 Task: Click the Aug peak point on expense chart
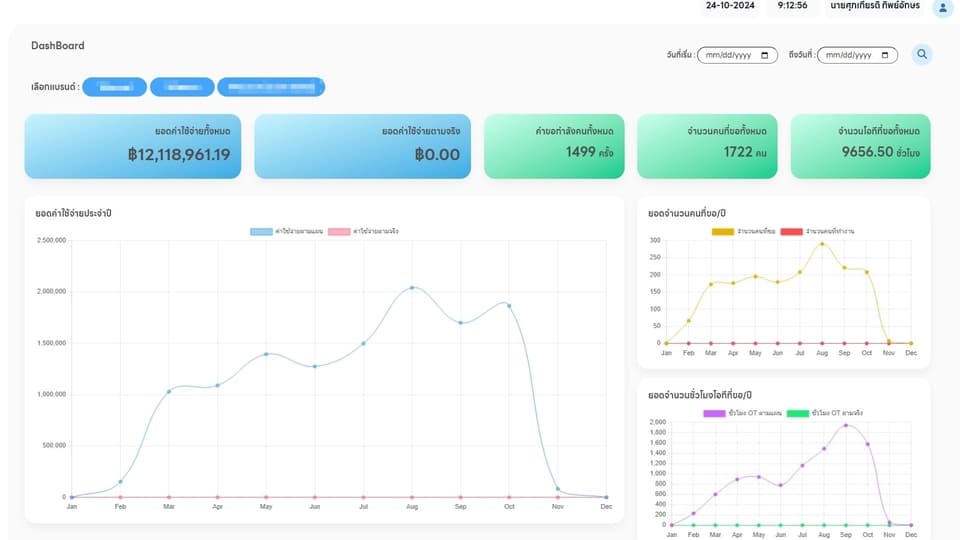pos(412,288)
